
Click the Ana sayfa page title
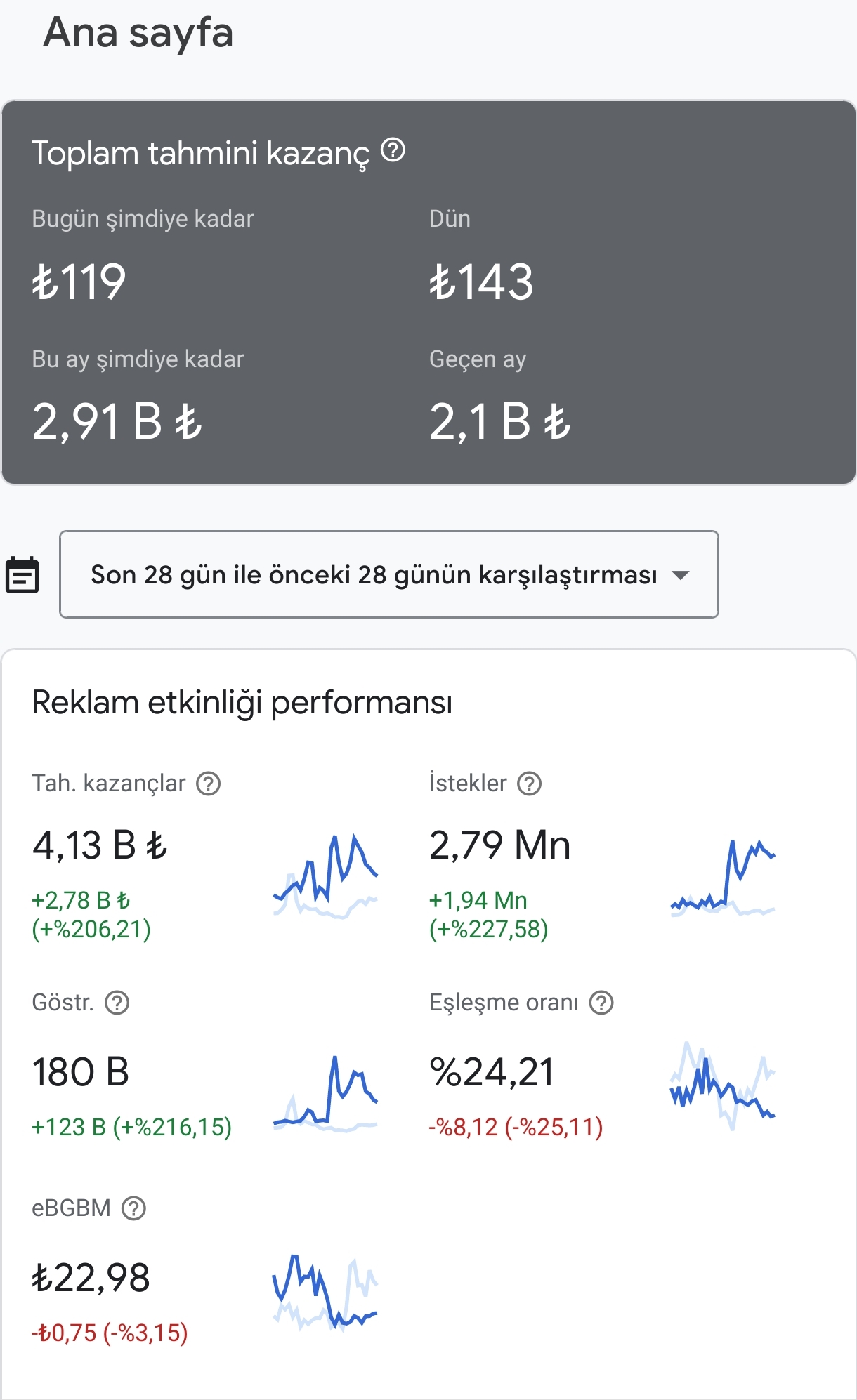tap(138, 33)
